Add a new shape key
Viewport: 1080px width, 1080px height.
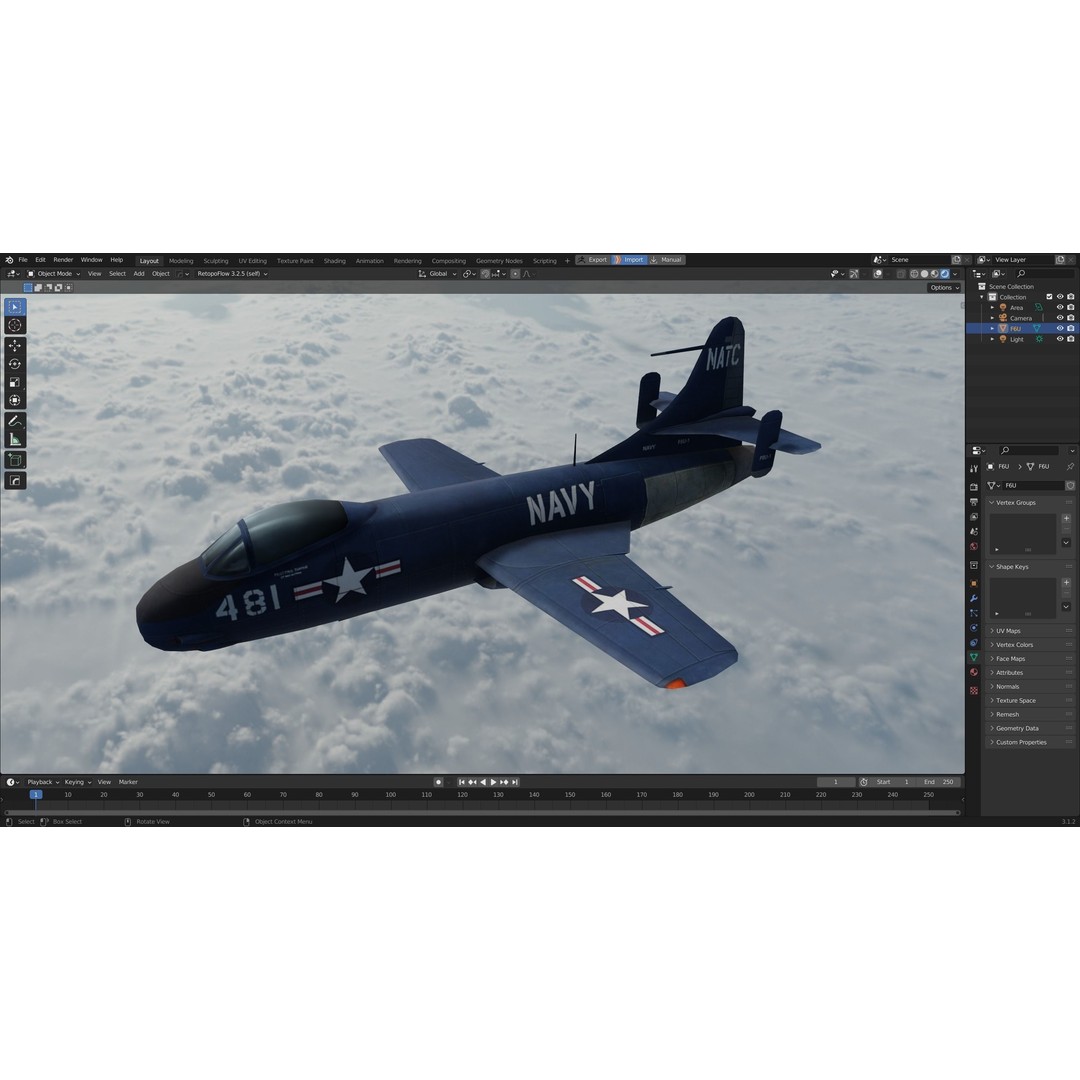click(1066, 583)
